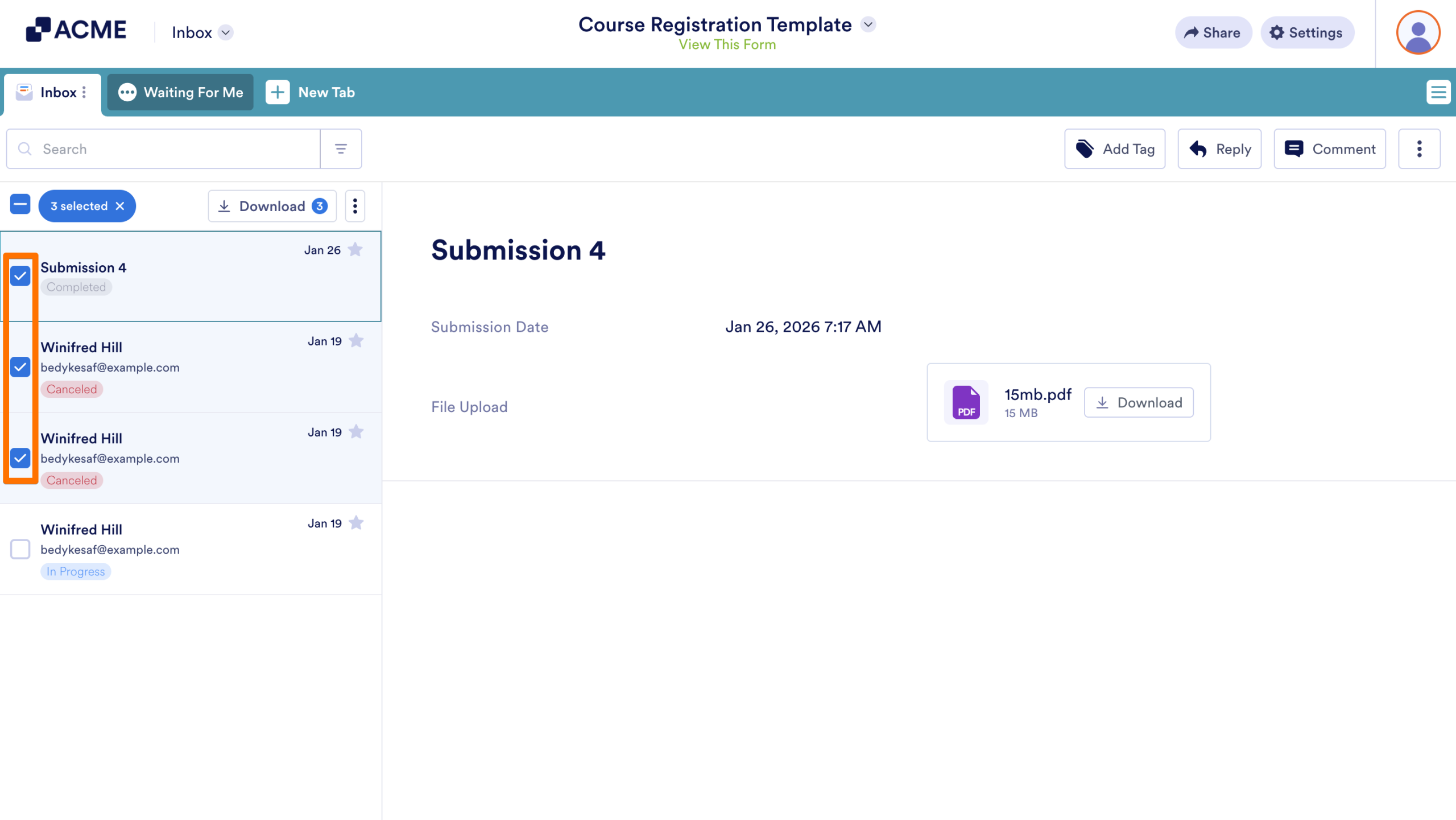Expand the Inbox dropdown in header
This screenshot has height=820, width=1456.
[226, 32]
